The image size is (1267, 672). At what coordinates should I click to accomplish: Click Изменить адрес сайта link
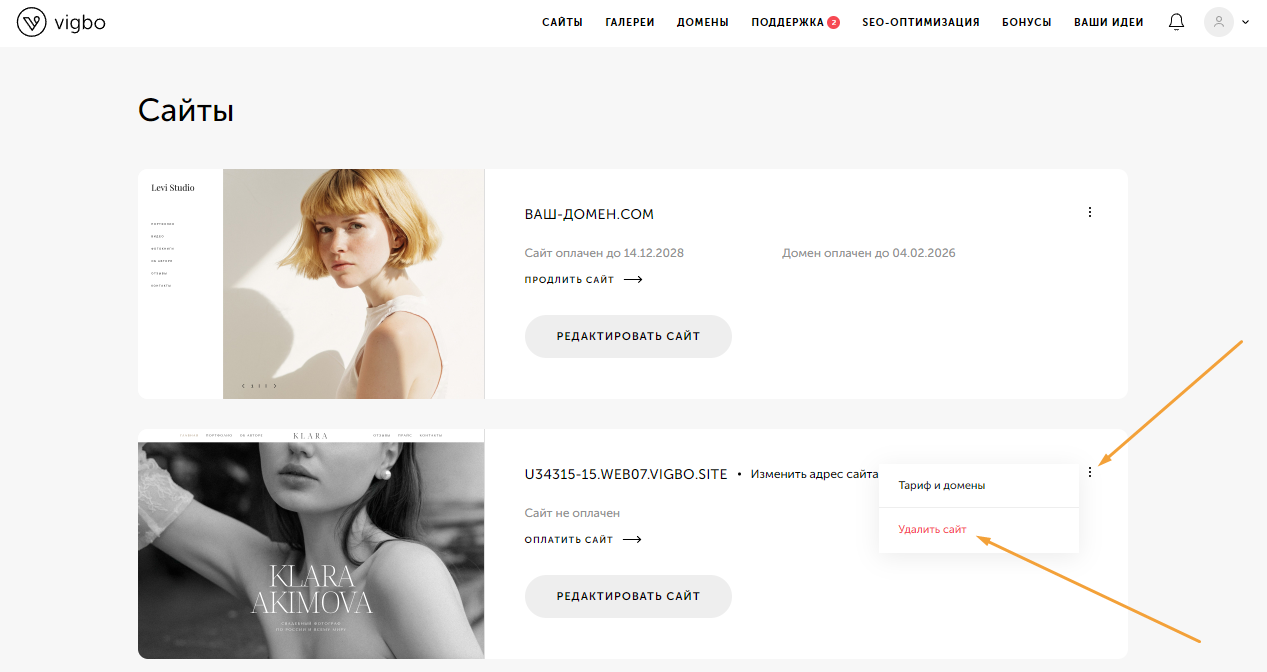point(813,474)
